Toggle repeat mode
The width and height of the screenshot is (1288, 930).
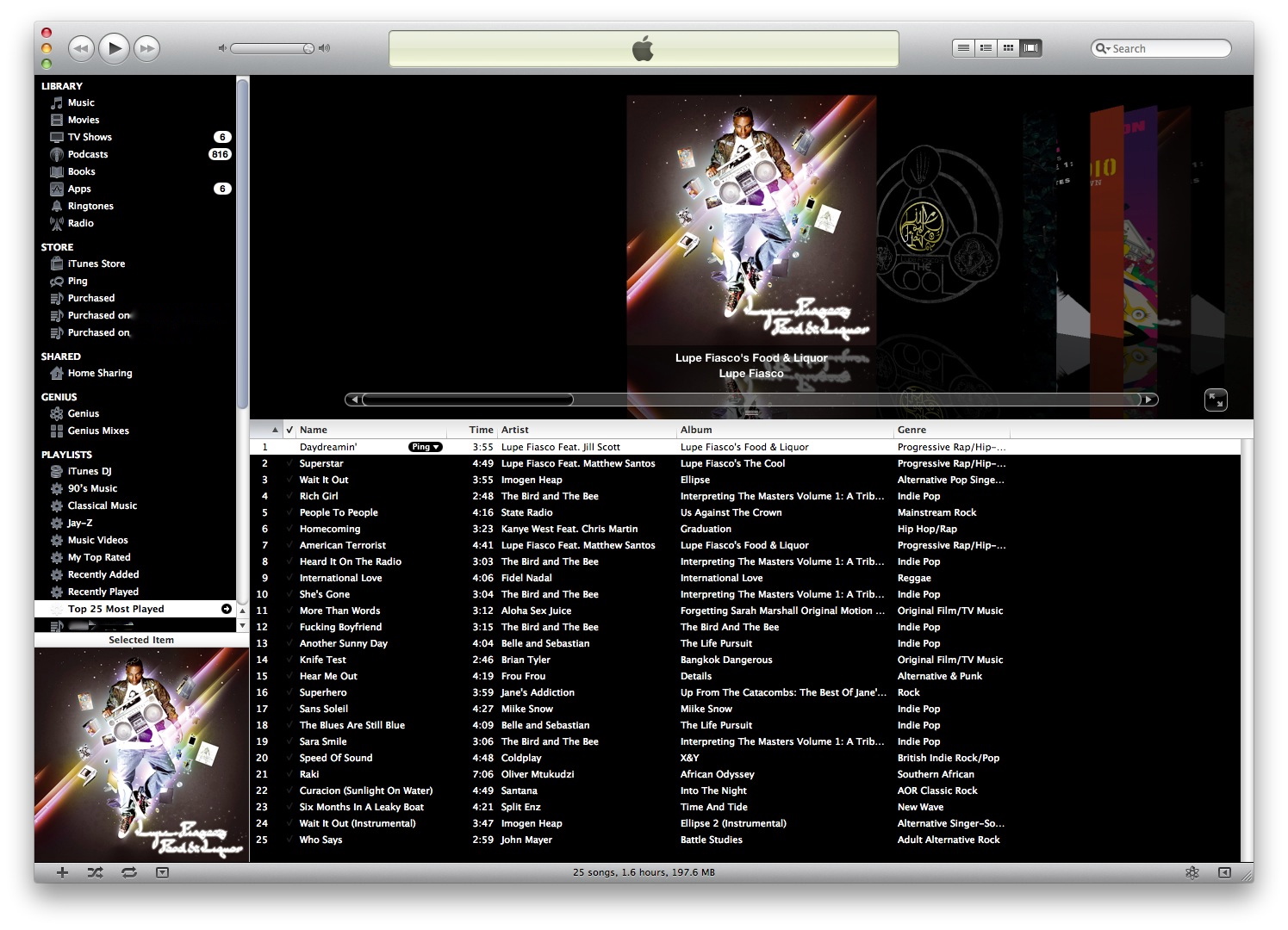coord(129,872)
